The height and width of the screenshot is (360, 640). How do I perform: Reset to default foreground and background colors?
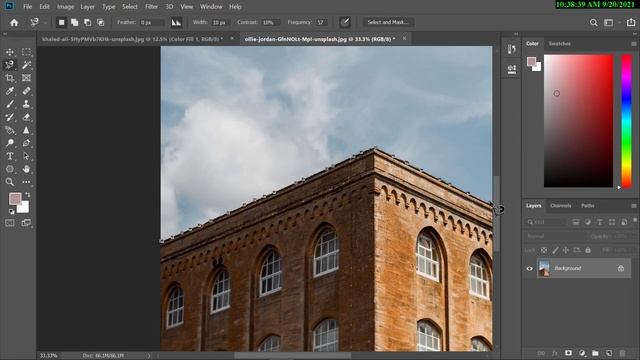pos(11,211)
